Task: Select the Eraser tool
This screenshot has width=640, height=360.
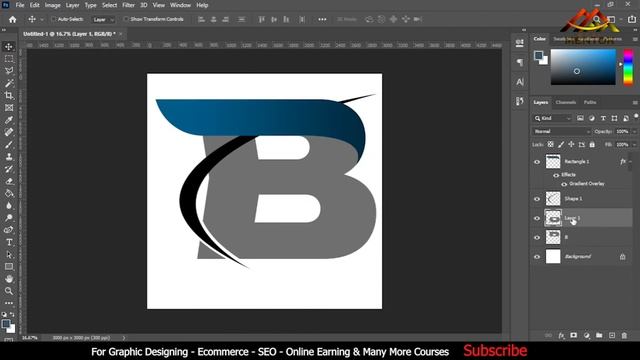Action: tap(9, 181)
